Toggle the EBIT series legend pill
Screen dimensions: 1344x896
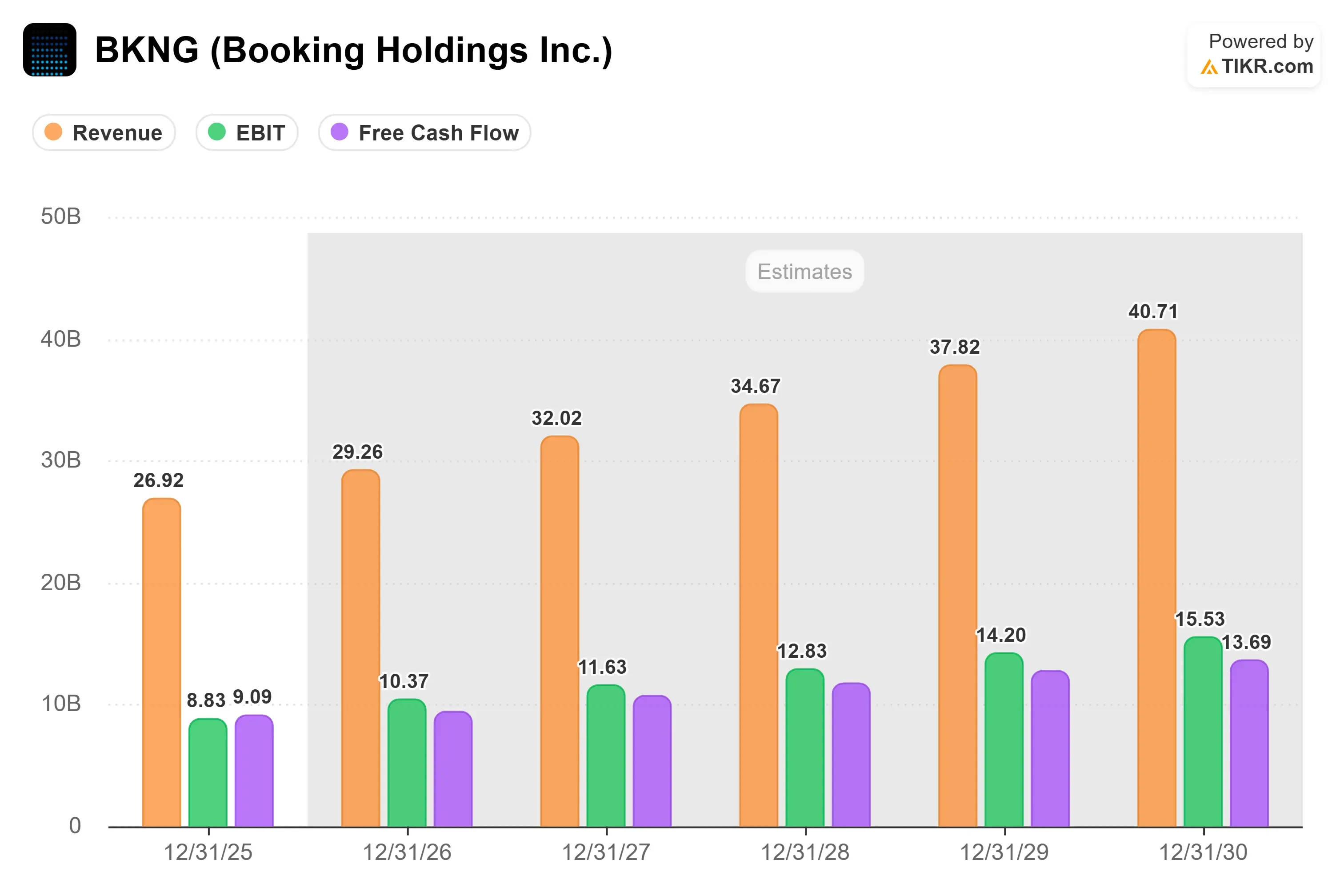tap(247, 132)
